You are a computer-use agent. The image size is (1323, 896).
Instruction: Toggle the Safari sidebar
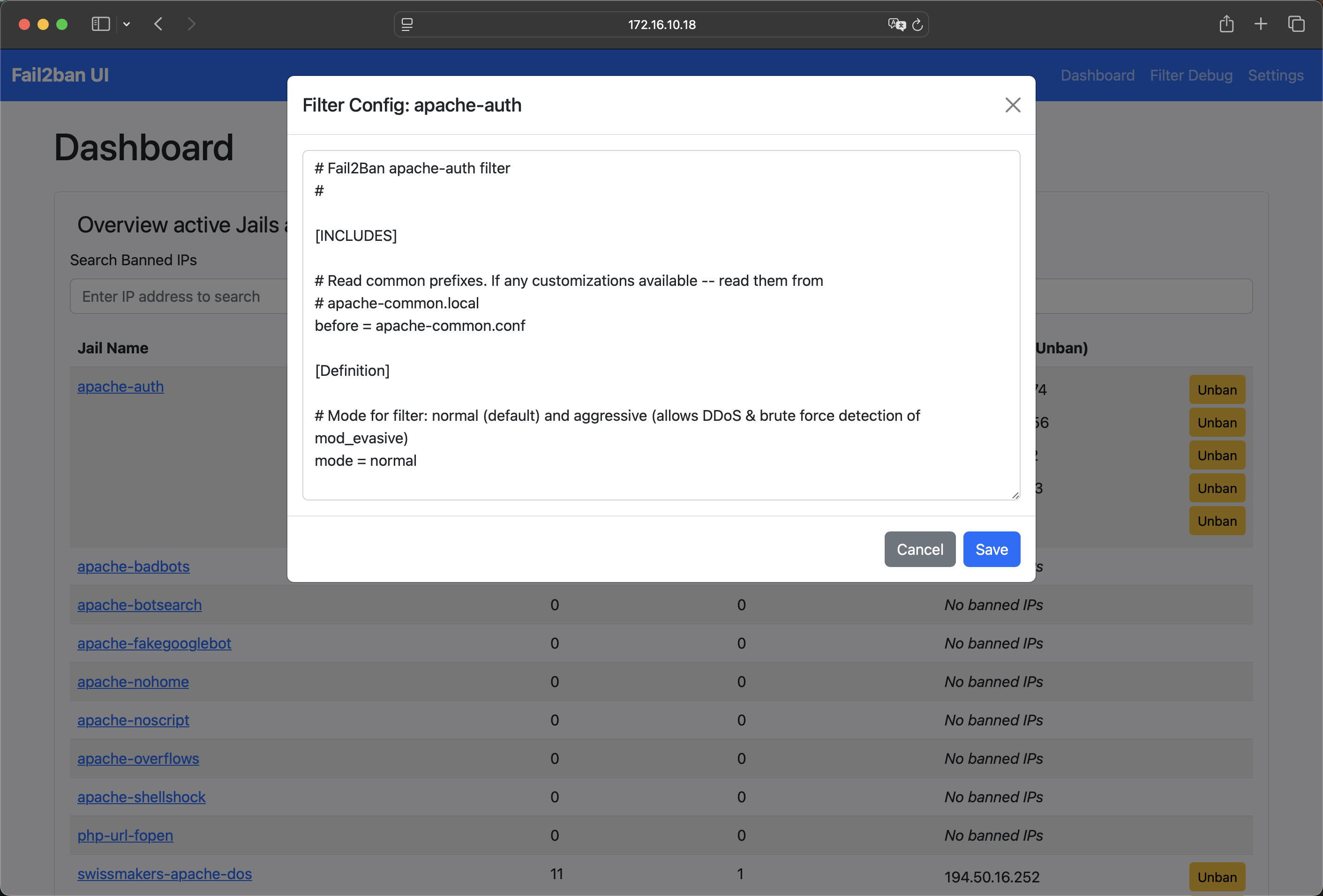[x=100, y=24]
